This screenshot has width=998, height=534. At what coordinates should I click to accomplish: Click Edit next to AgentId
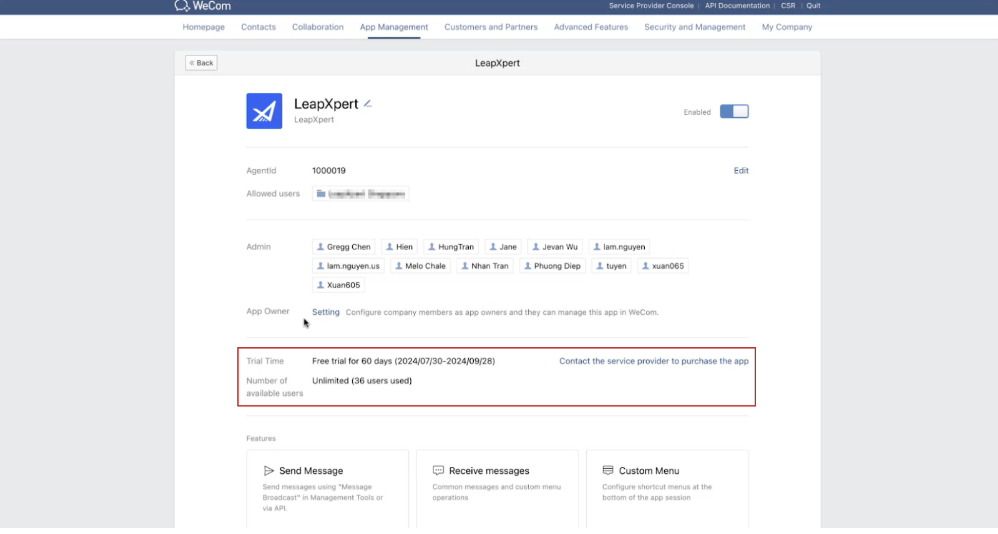(741, 171)
